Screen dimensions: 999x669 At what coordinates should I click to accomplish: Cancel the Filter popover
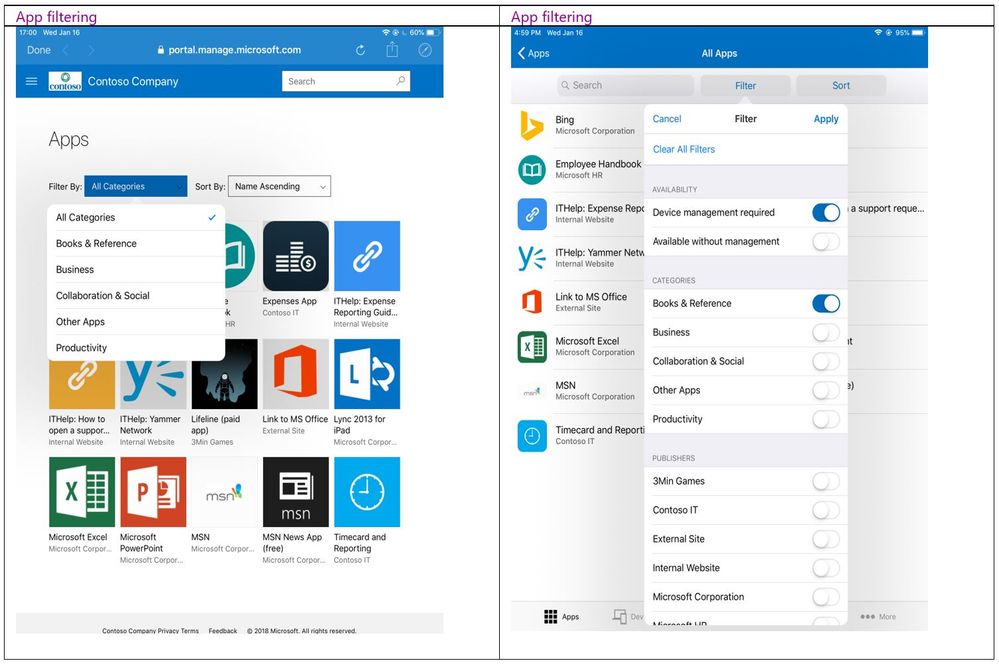click(x=667, y=119)
